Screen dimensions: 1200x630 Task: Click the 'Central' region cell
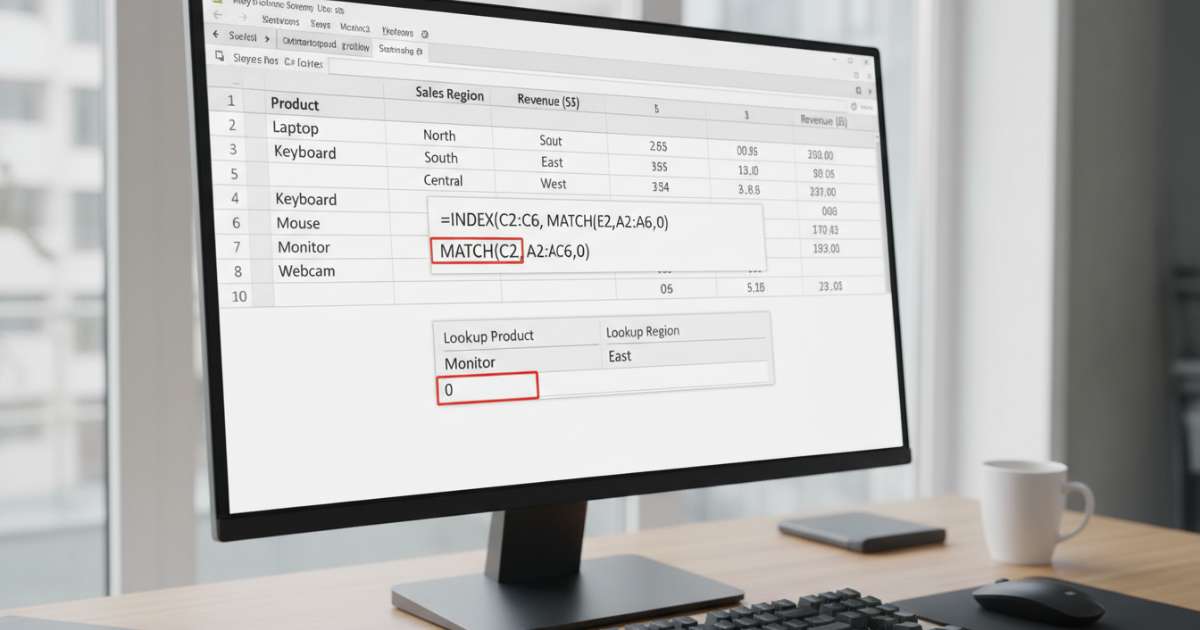click(x=443, y=181)
